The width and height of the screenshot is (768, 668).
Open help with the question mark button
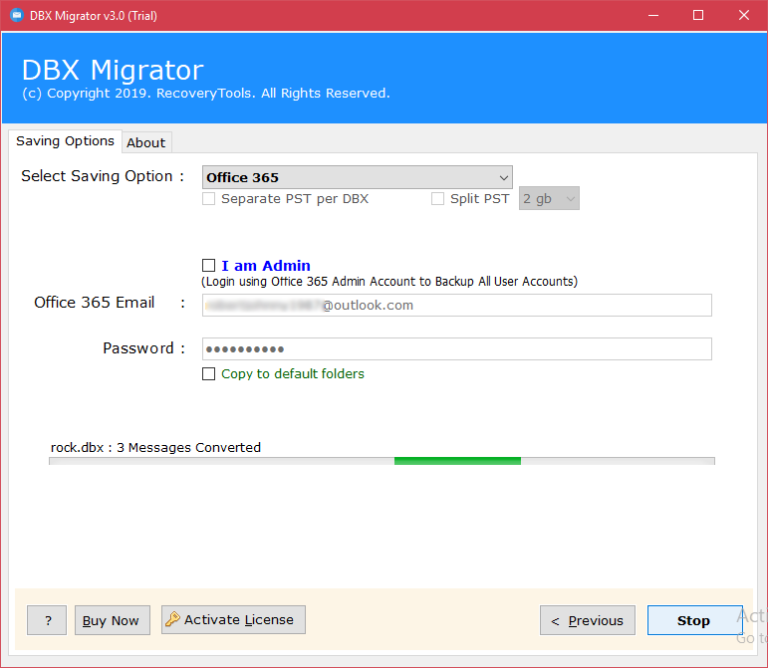point(47,620)
